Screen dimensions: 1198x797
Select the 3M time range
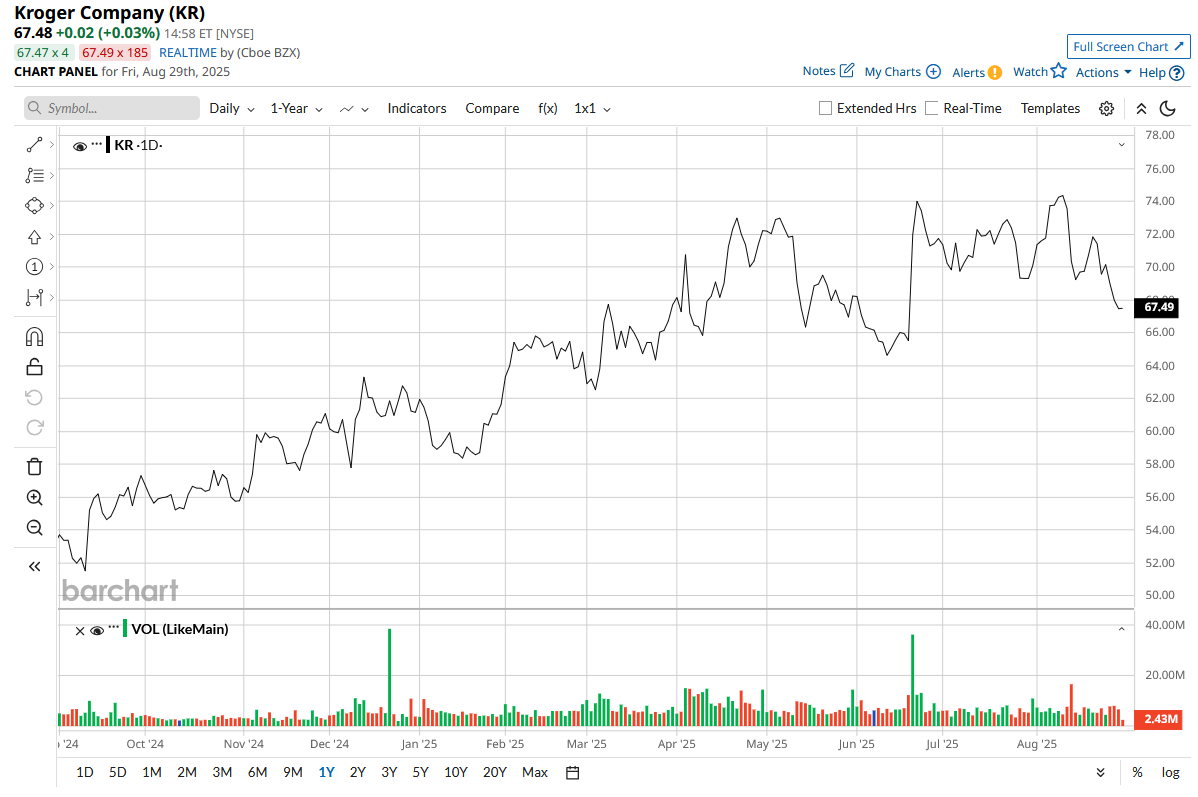(222, 773)
